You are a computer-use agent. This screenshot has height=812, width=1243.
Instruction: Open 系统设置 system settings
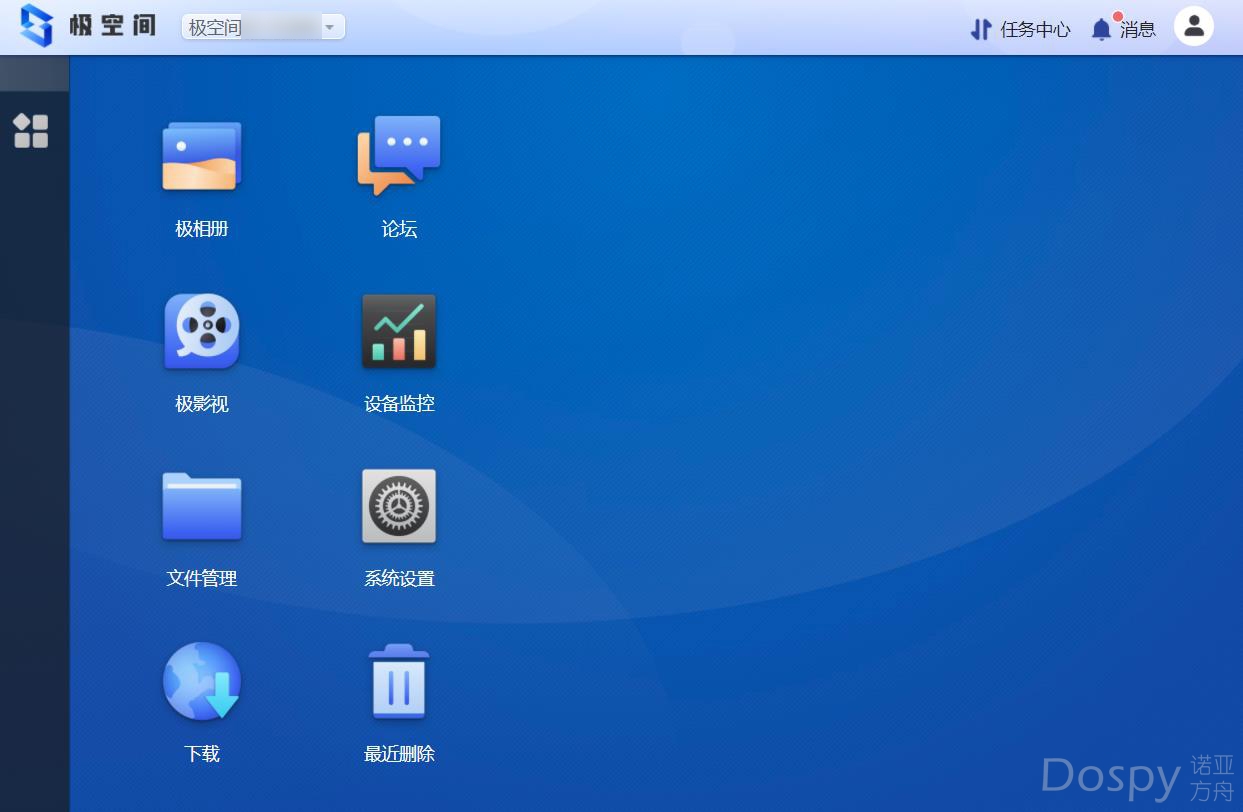pos(399,506)
